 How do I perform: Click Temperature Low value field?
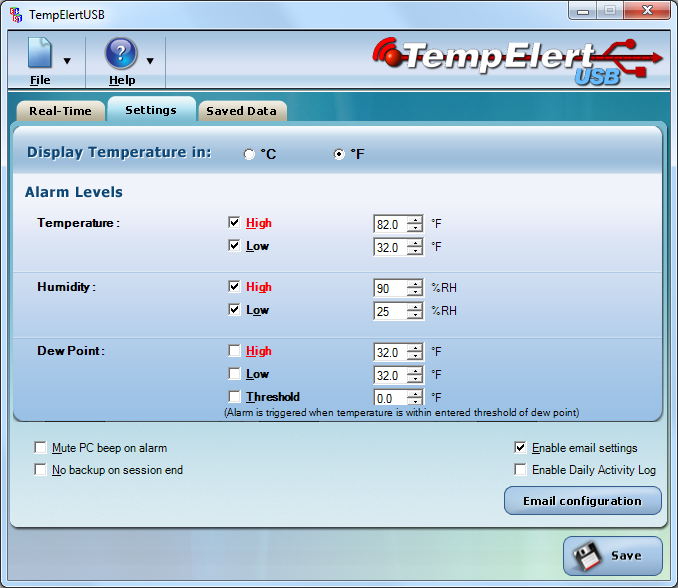pyautogui.click(x=390, y=247)
